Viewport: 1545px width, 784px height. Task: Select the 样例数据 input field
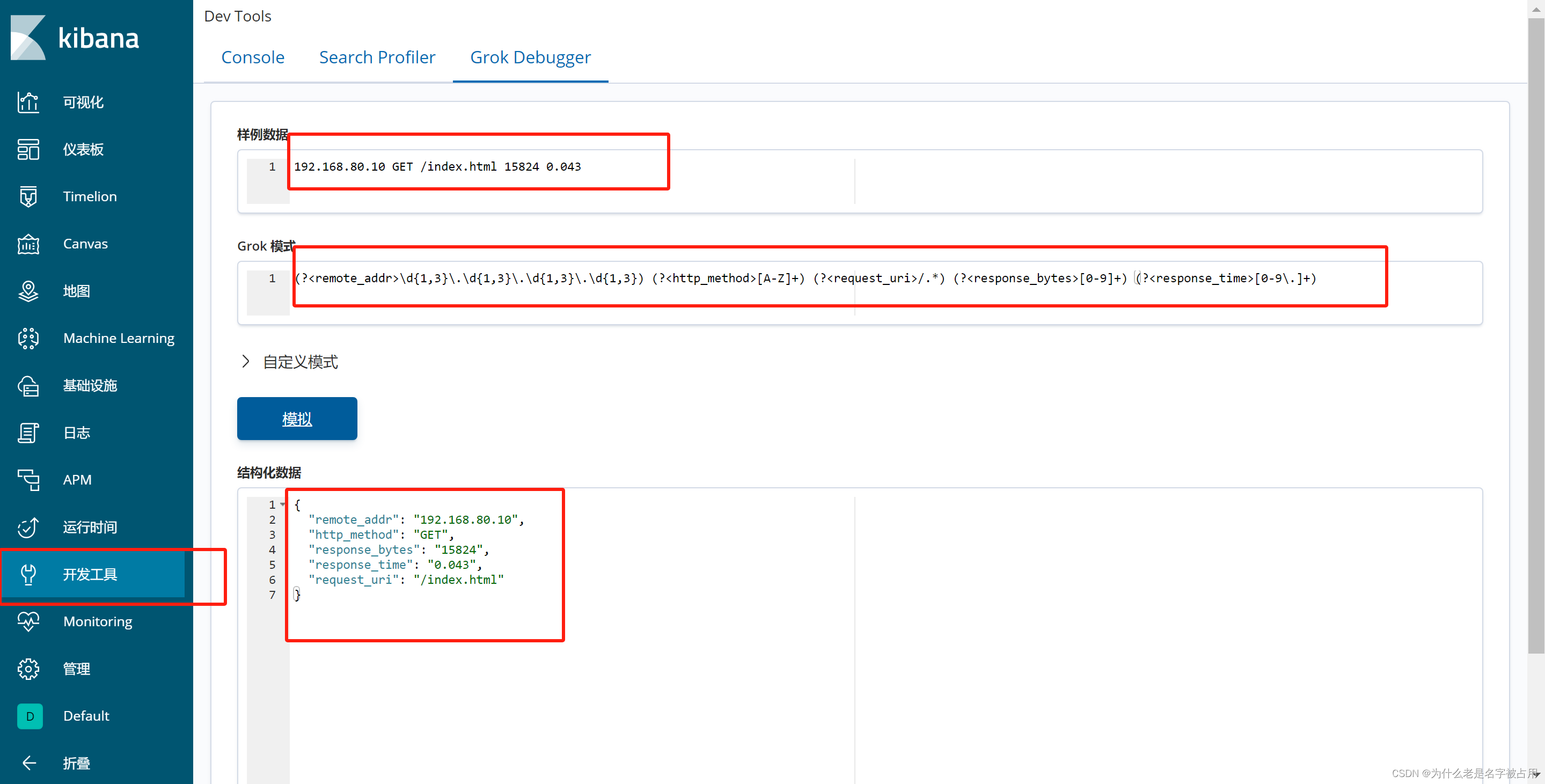click(x=480, y=166)
